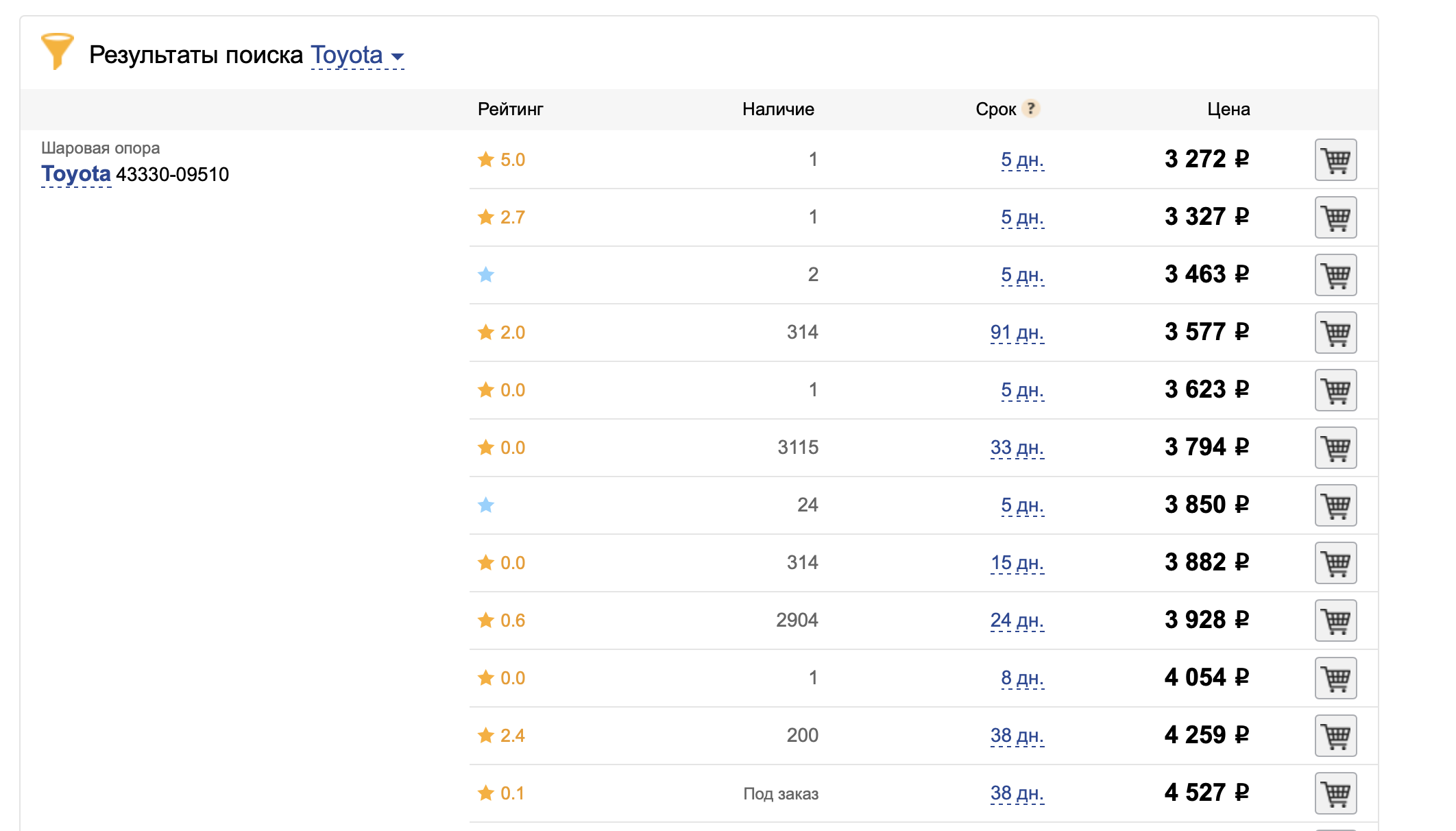Click the 5 дн. delivery link for 3 623 ₽
Image resolution: width=1456 pixels, height=831 pixels.
pyautogui.click(x=1022, y=390)
